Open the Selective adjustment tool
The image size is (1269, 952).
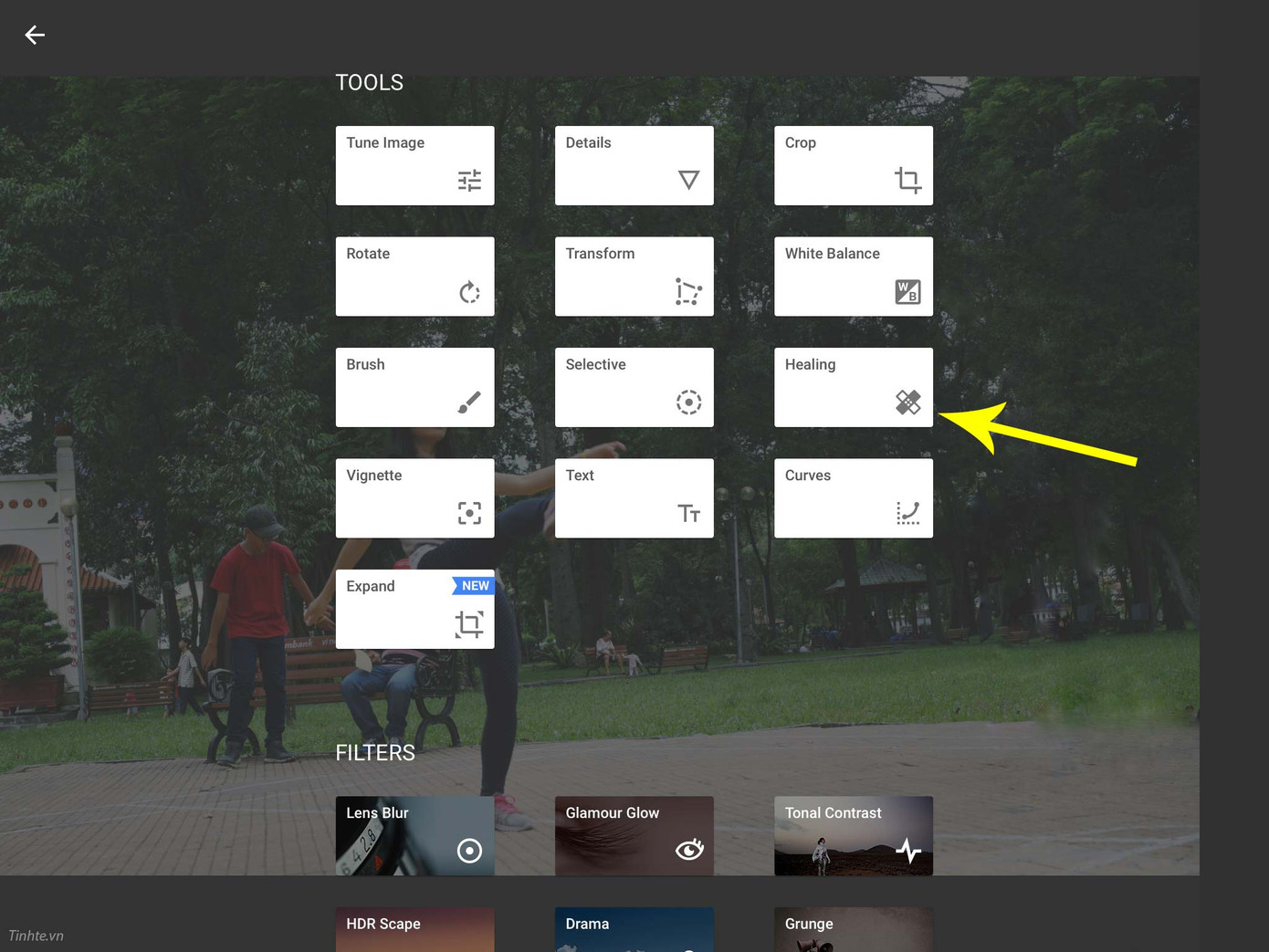634,387
